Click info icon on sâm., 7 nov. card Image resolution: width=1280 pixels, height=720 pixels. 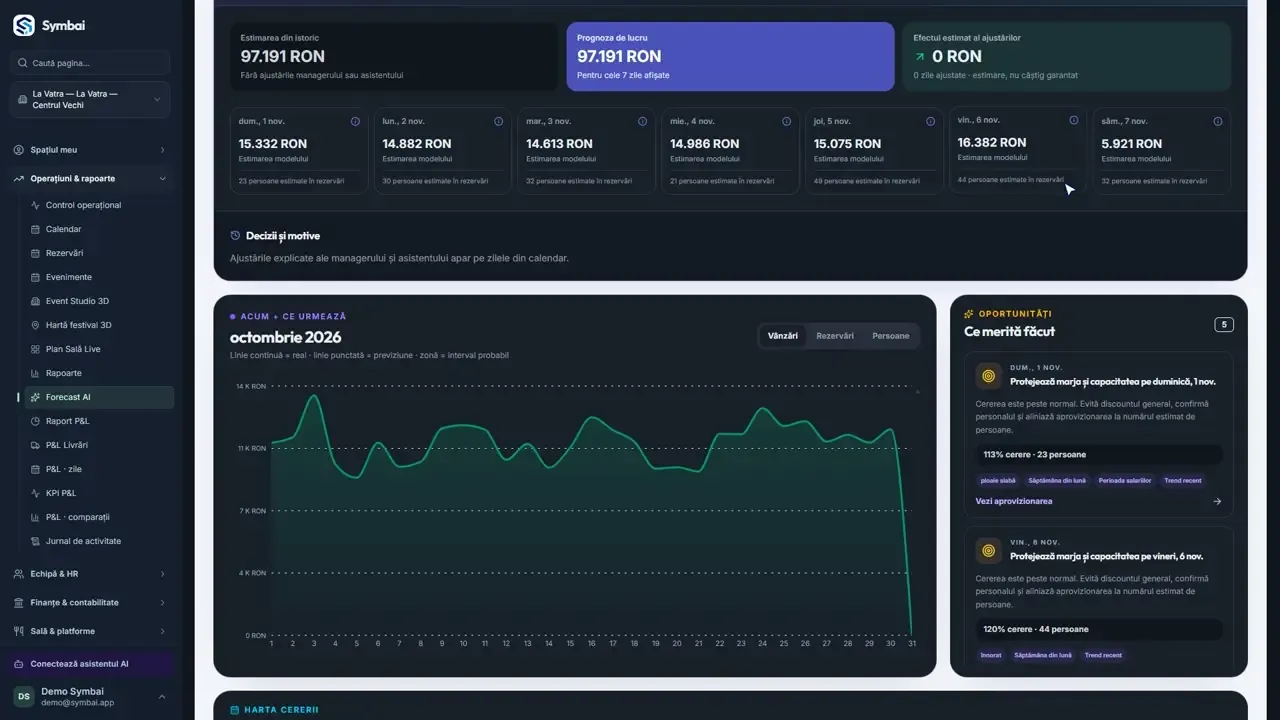point(1218,121)
